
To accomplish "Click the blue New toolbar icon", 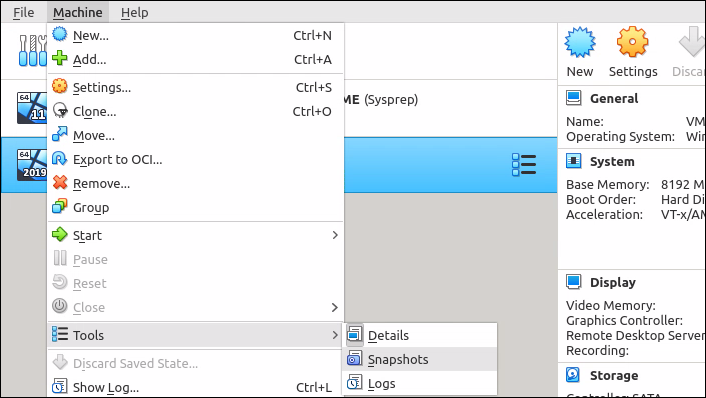I will tap(580, 42).
